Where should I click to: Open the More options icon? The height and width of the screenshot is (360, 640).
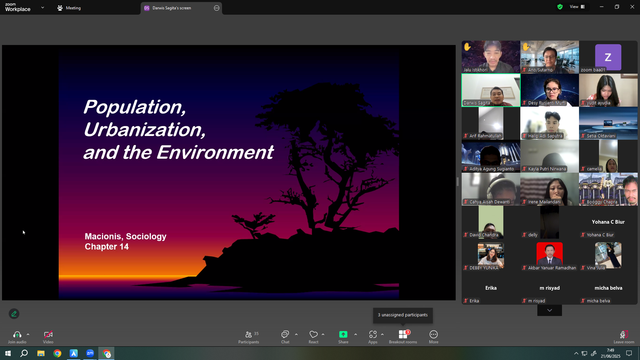click(433, 334)
